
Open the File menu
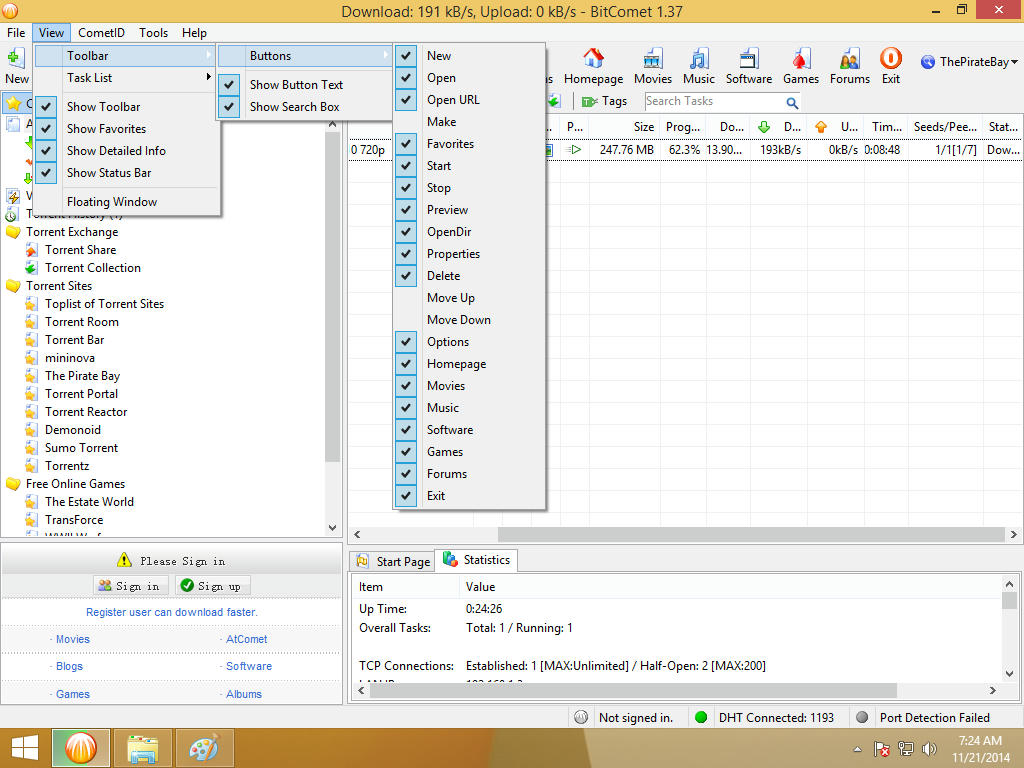pos(16,33)
